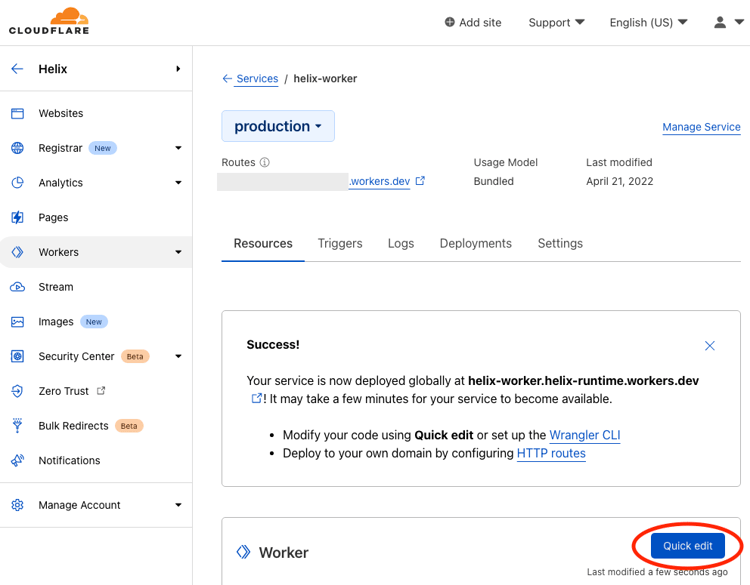This screenshot has width=750, height=585.
Task: Open the English (US) language dropdown
Action: click(648, 22)
